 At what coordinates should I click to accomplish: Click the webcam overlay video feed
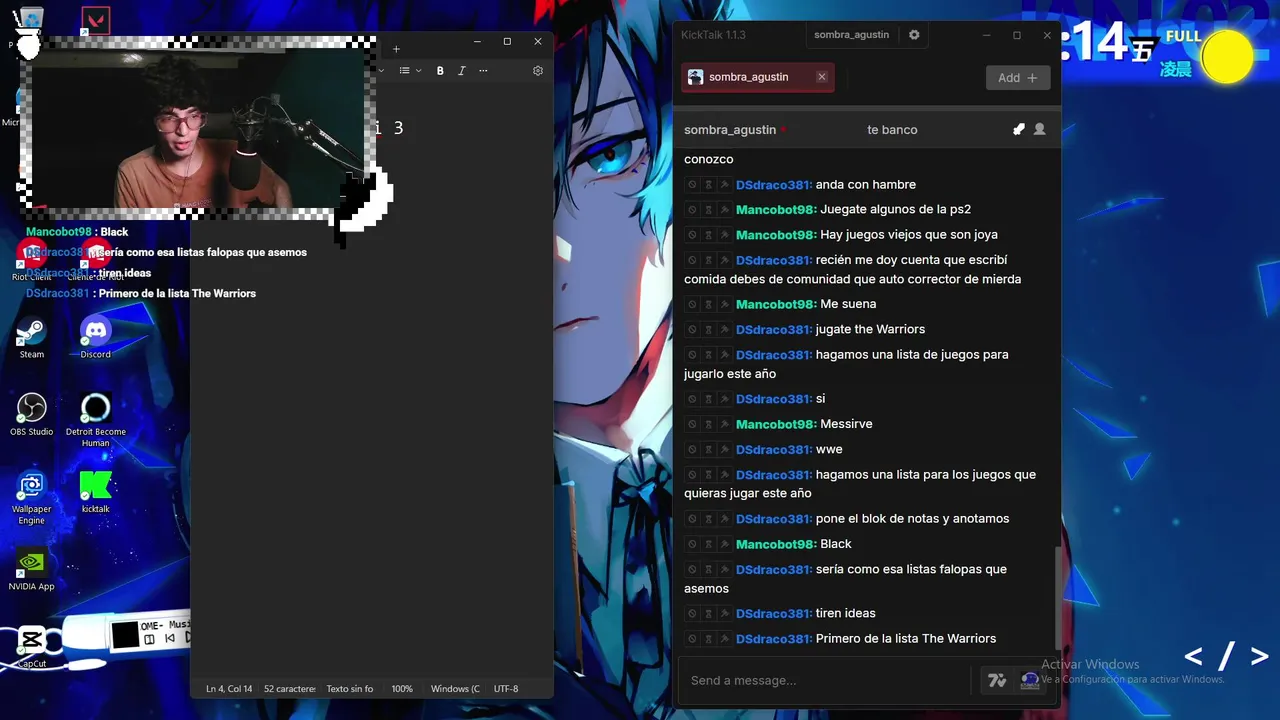point(197,130)
